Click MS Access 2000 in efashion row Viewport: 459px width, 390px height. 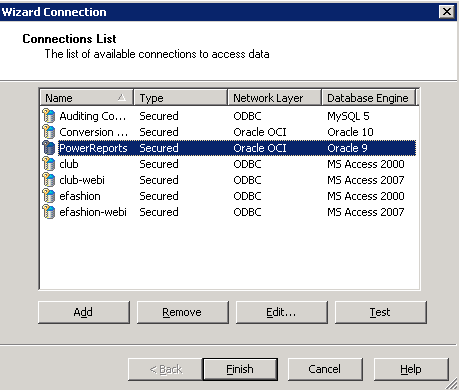(x=366, y=196)
